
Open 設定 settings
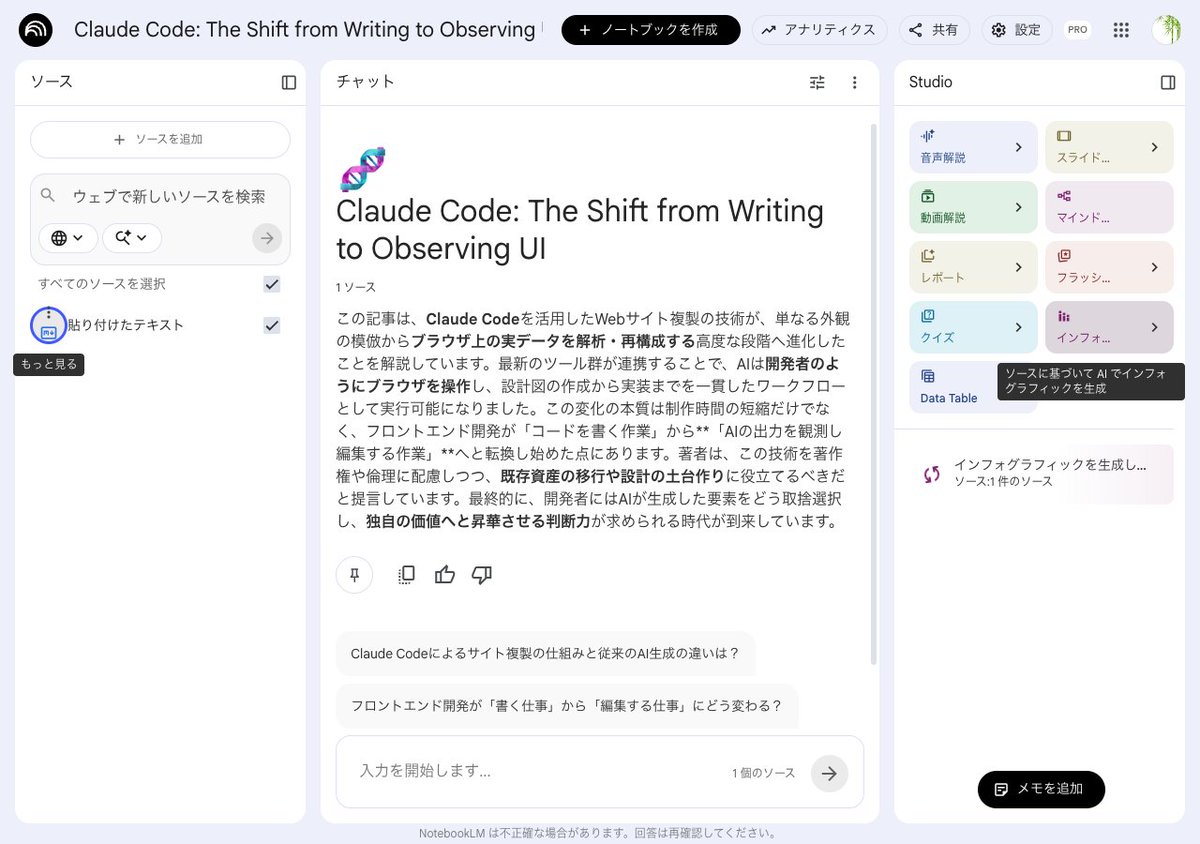click(x=1016, y=30)
